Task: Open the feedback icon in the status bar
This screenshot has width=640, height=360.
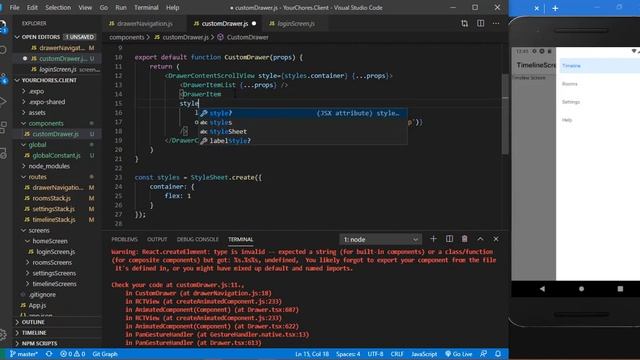Action: [484, 354]
